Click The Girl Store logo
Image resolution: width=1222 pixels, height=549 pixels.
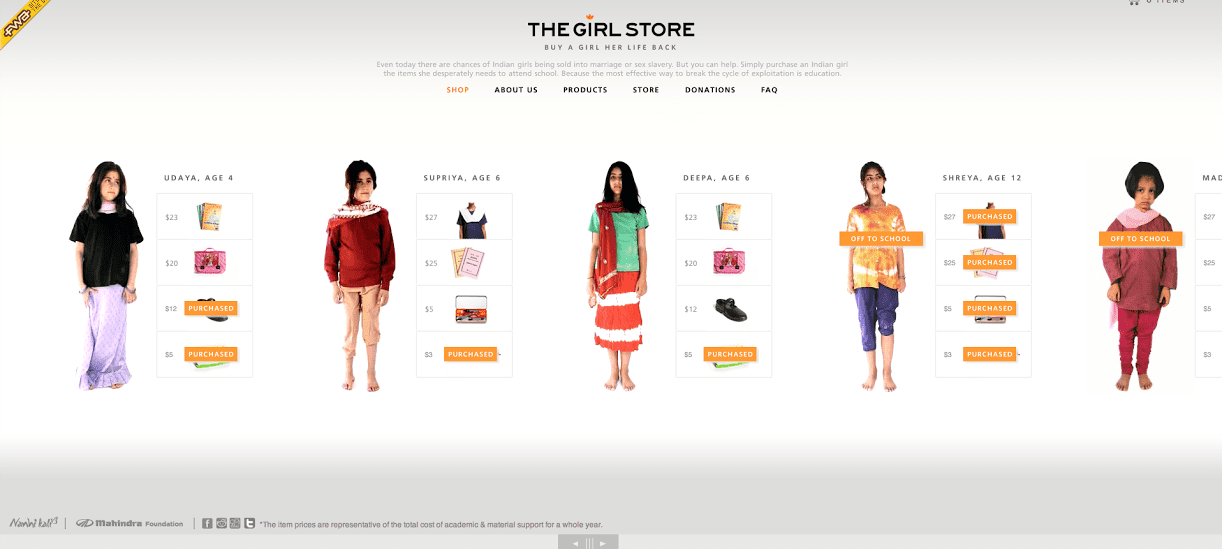click(611, 29)
